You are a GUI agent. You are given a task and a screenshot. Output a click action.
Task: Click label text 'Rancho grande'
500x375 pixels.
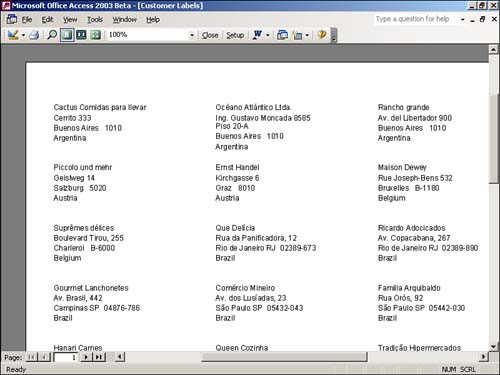(403, 107)
